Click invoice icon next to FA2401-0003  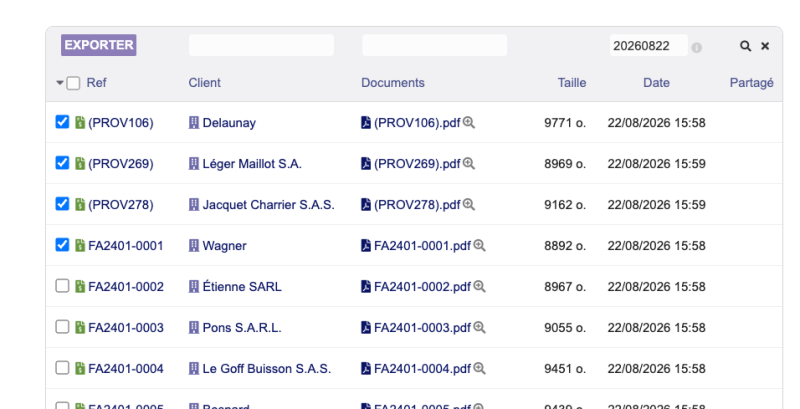pyautogui.click(x=80, y=327)
